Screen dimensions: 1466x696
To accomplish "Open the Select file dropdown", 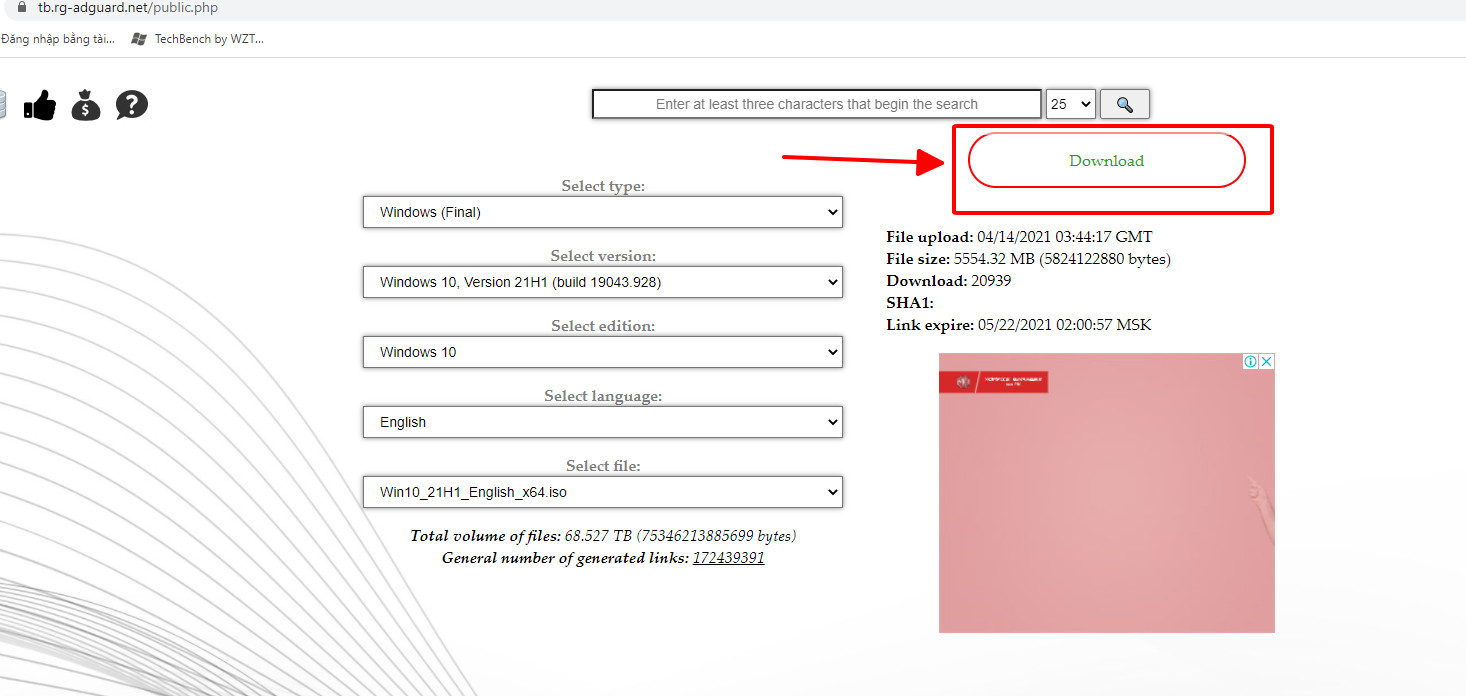I will pyautogui.click(x=603, y=492).
